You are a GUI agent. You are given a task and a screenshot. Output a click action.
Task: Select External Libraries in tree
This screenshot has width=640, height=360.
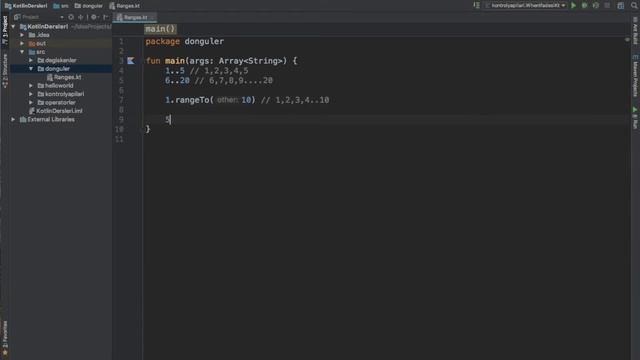47,120
